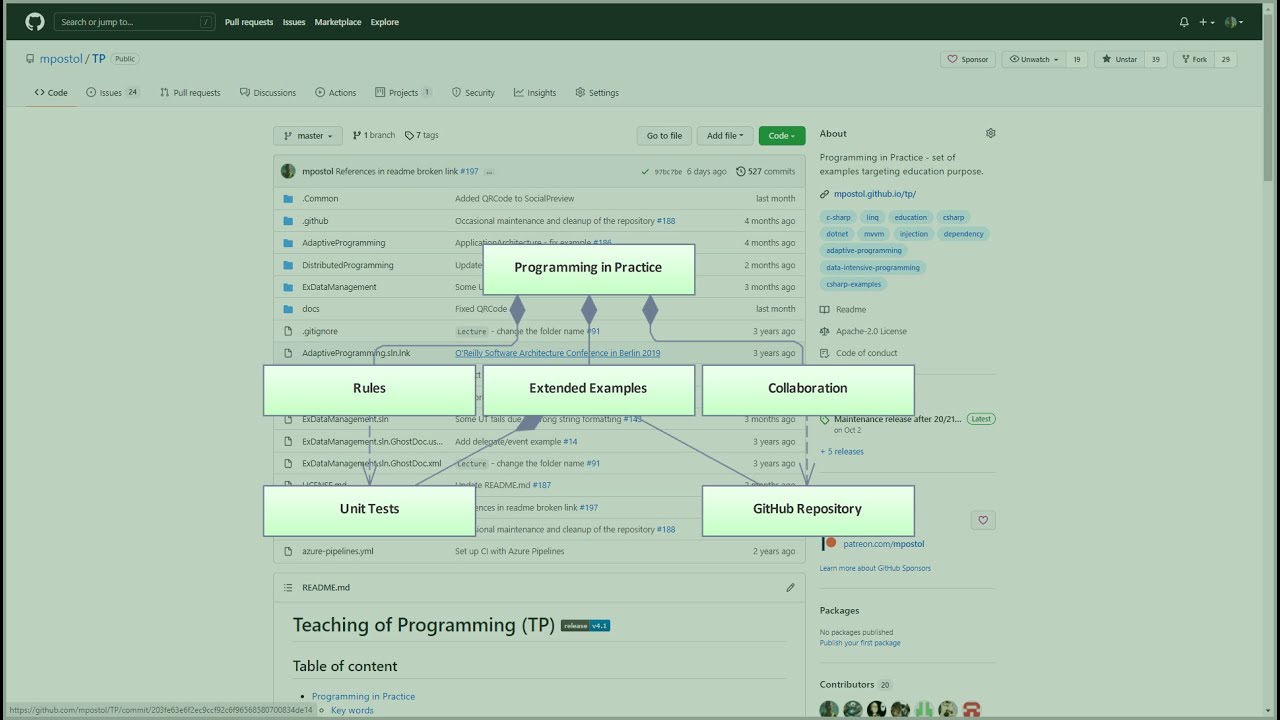View the 7 tags link
Screen dimensions: 1280x720
(422, 135)
